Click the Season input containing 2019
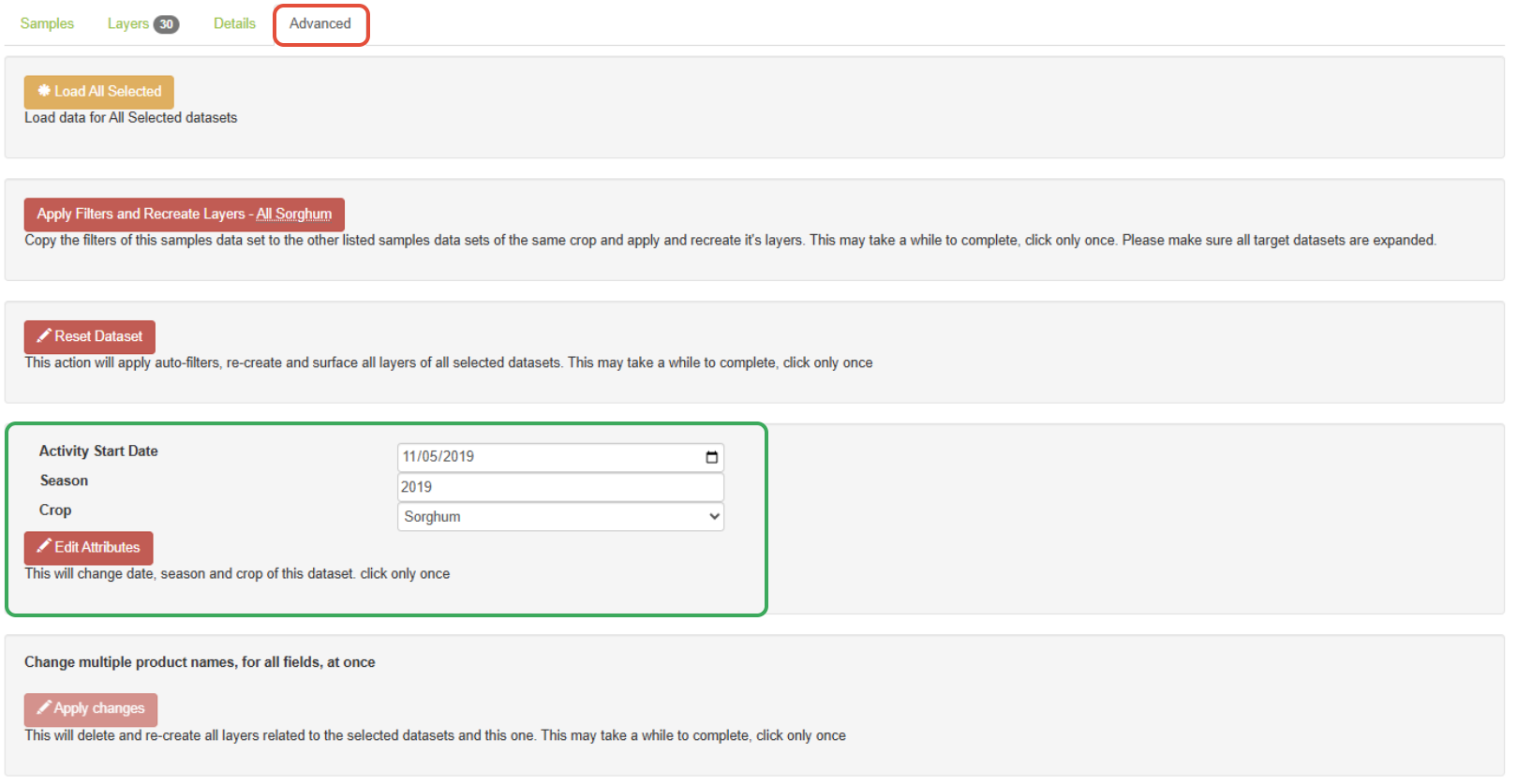 [560, 487]
